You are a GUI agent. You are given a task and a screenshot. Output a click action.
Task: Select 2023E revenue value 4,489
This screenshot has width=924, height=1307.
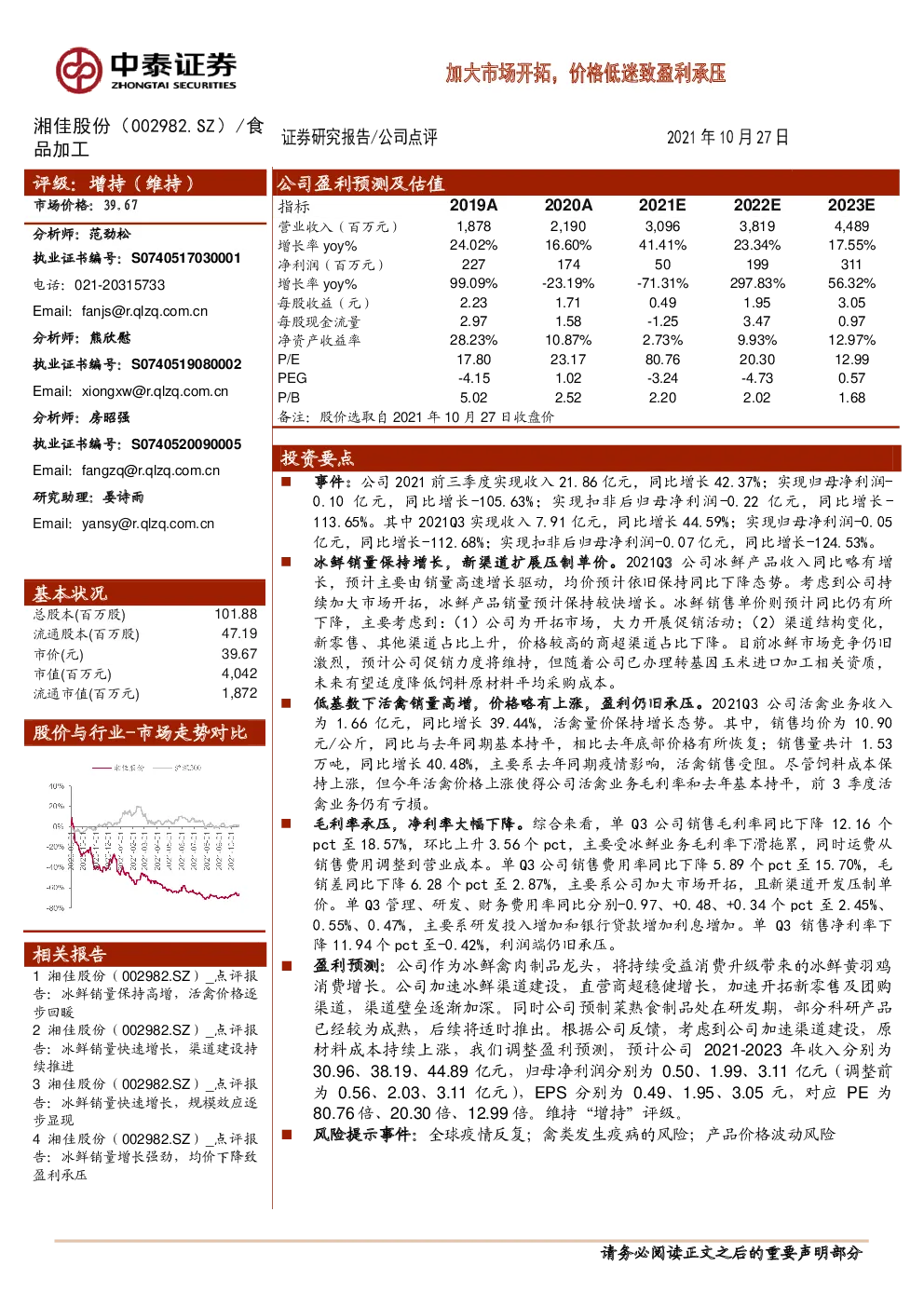click(x=851, y=226)
